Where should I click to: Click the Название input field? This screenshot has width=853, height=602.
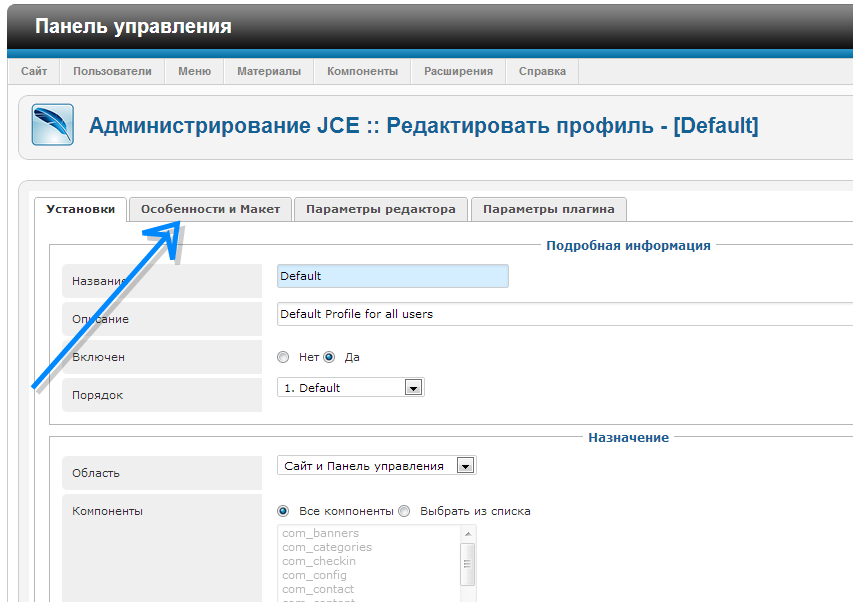tap(392, 276)
